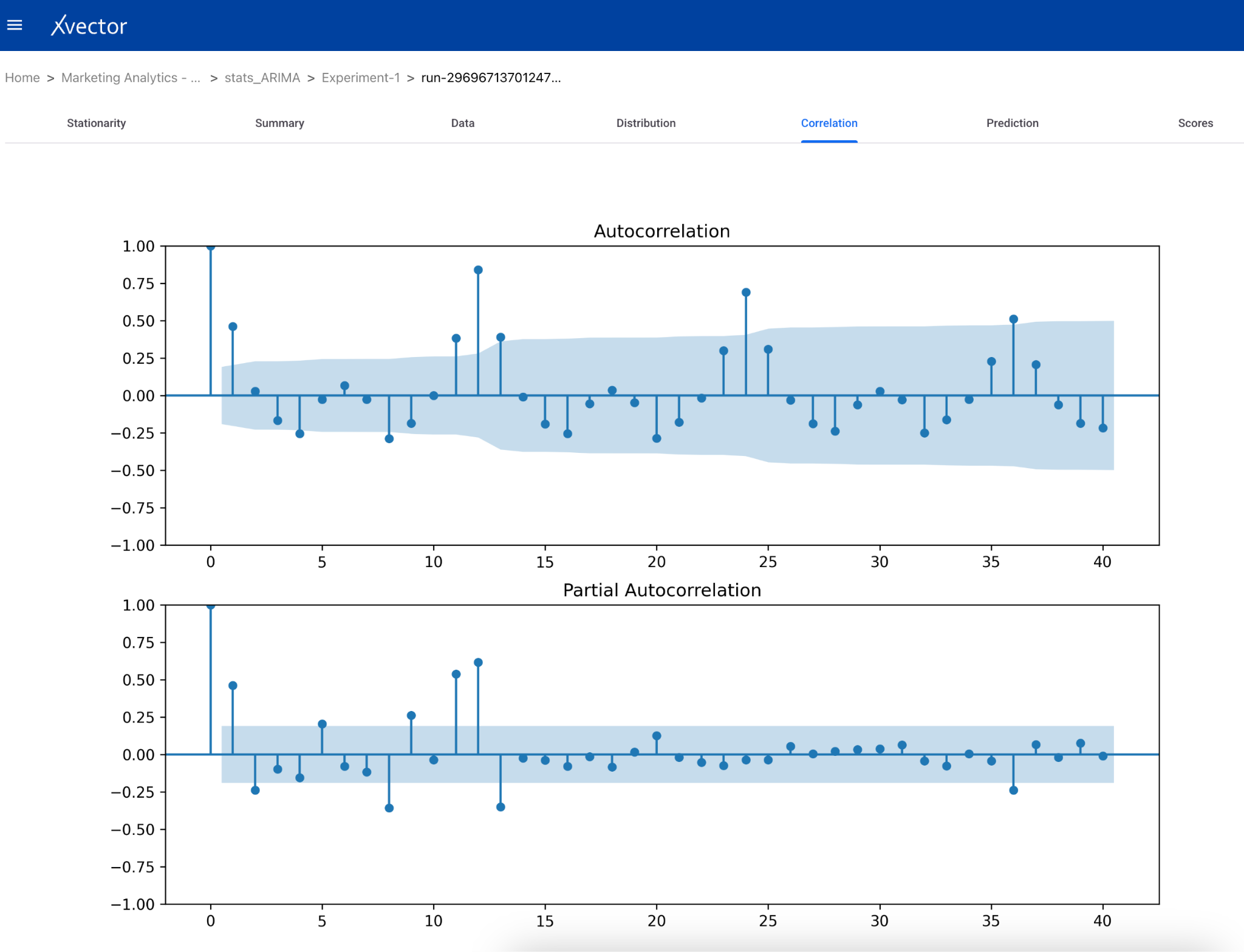Screen dimensions: 1244x952
Task: Switch to the Scores tab
Action: click(1195, 123)
